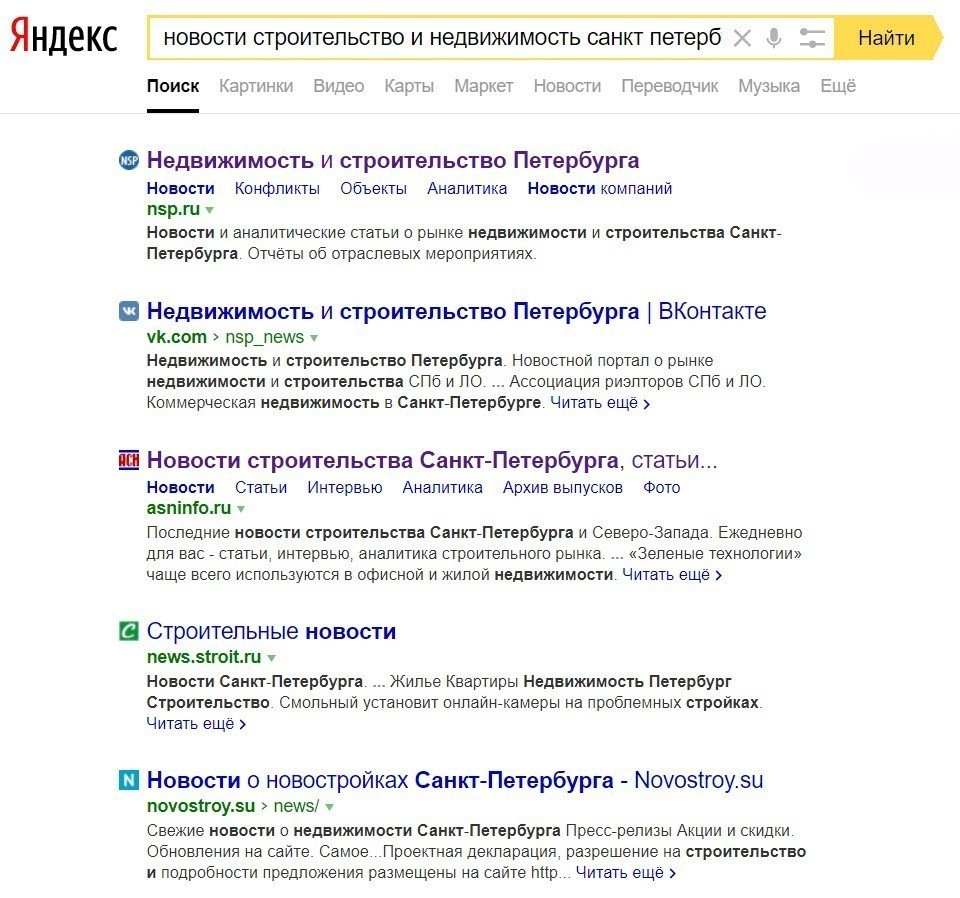
Task: Expand dropdown arrow next to novostroy.su news/
Action: [x=329, y=807]
